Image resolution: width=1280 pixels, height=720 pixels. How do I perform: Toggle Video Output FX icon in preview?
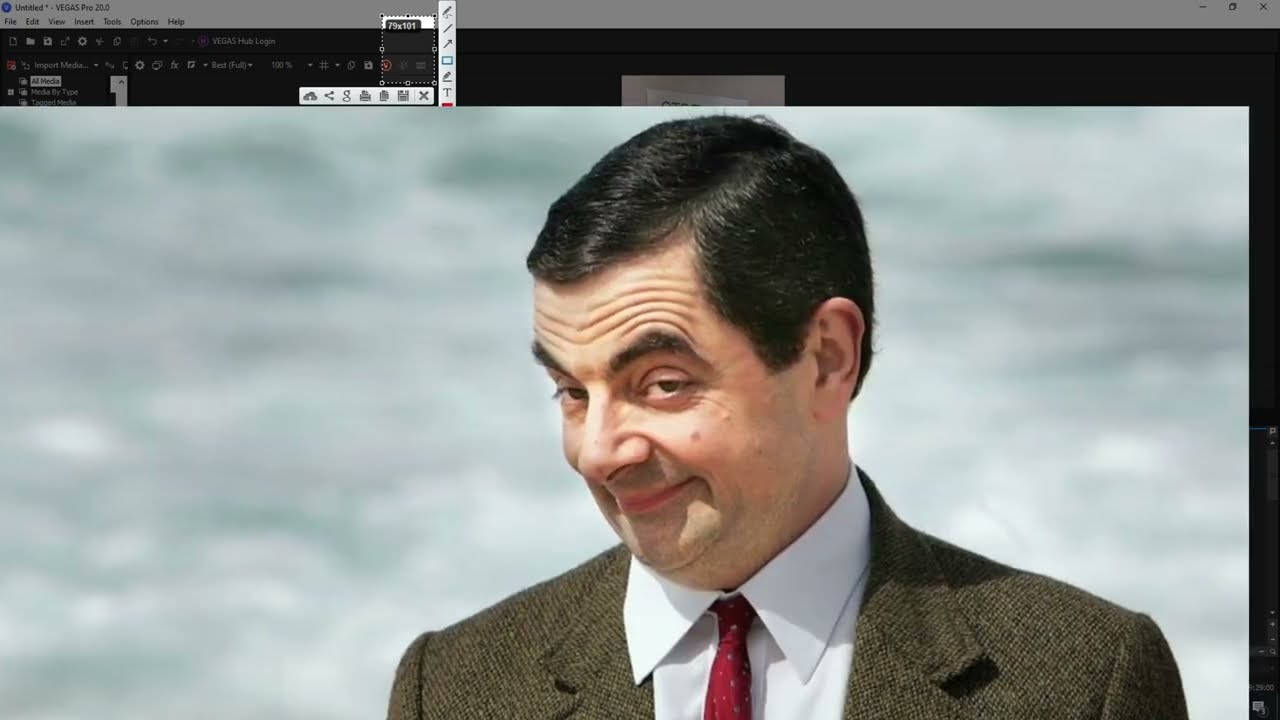coord(174,65)
